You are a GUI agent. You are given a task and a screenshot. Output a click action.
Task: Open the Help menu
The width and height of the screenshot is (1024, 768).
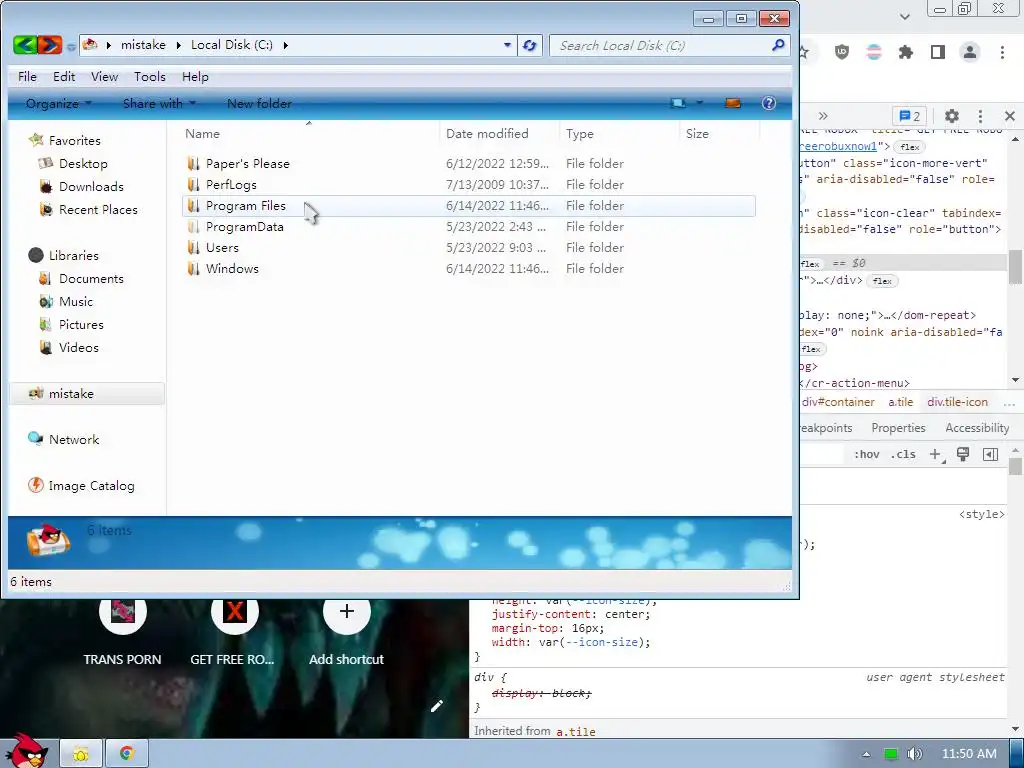(195, 76)
